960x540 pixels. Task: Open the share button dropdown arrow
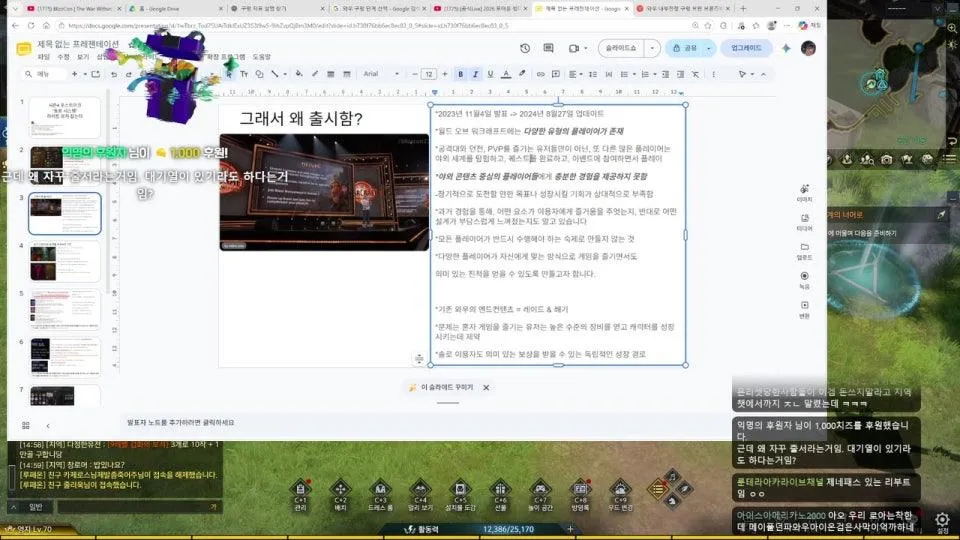click(x=708, y=48)
